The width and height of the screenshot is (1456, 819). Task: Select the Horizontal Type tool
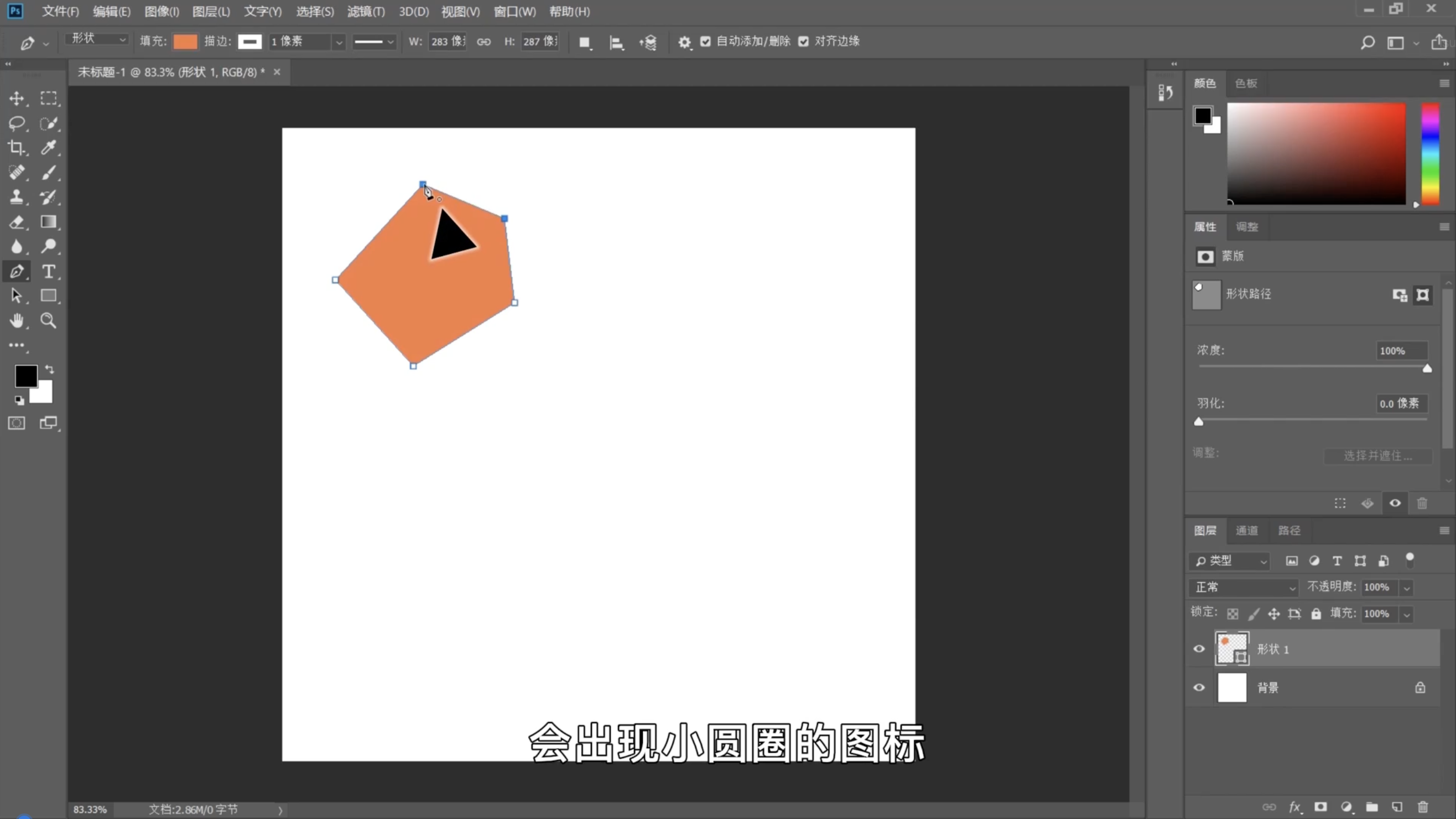[x=49, y=271]
